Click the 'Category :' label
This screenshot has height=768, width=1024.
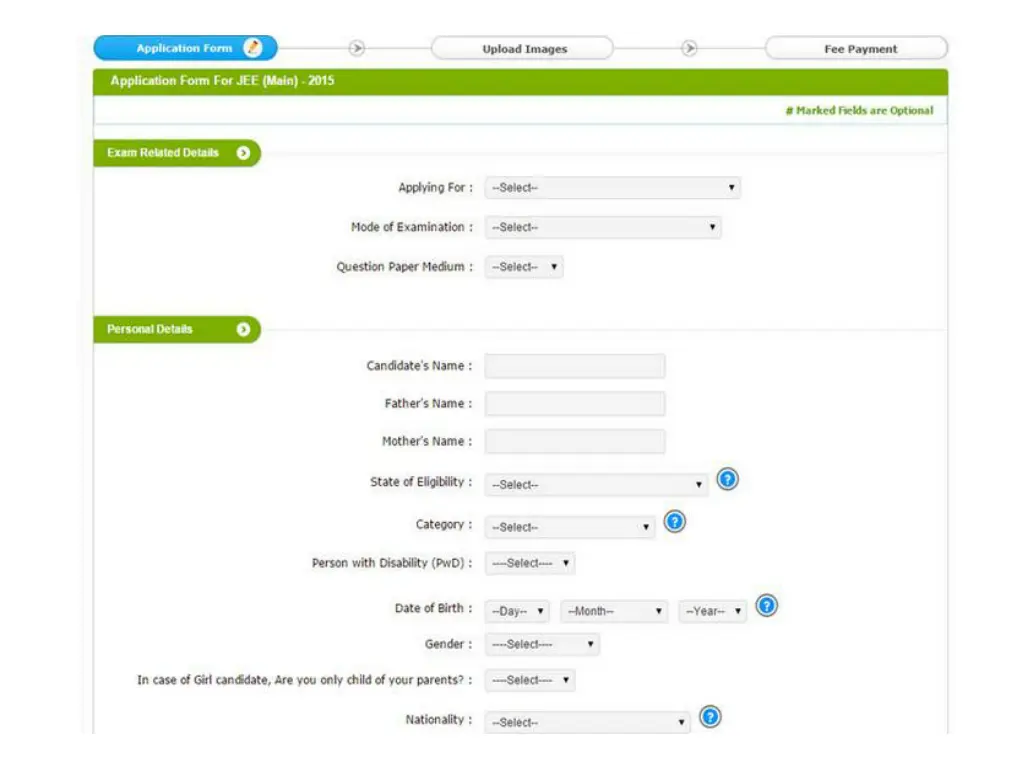444,524
